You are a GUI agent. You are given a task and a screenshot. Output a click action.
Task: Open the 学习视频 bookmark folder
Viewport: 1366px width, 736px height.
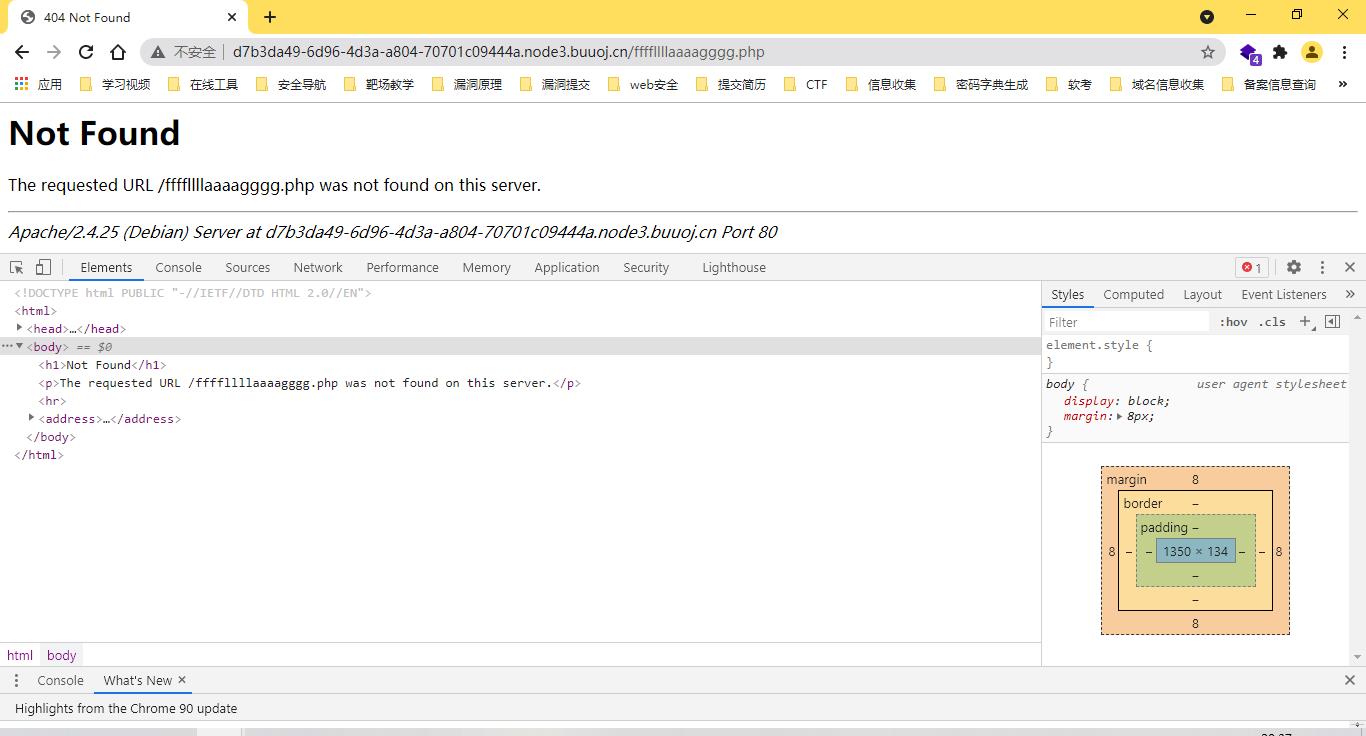115,84
